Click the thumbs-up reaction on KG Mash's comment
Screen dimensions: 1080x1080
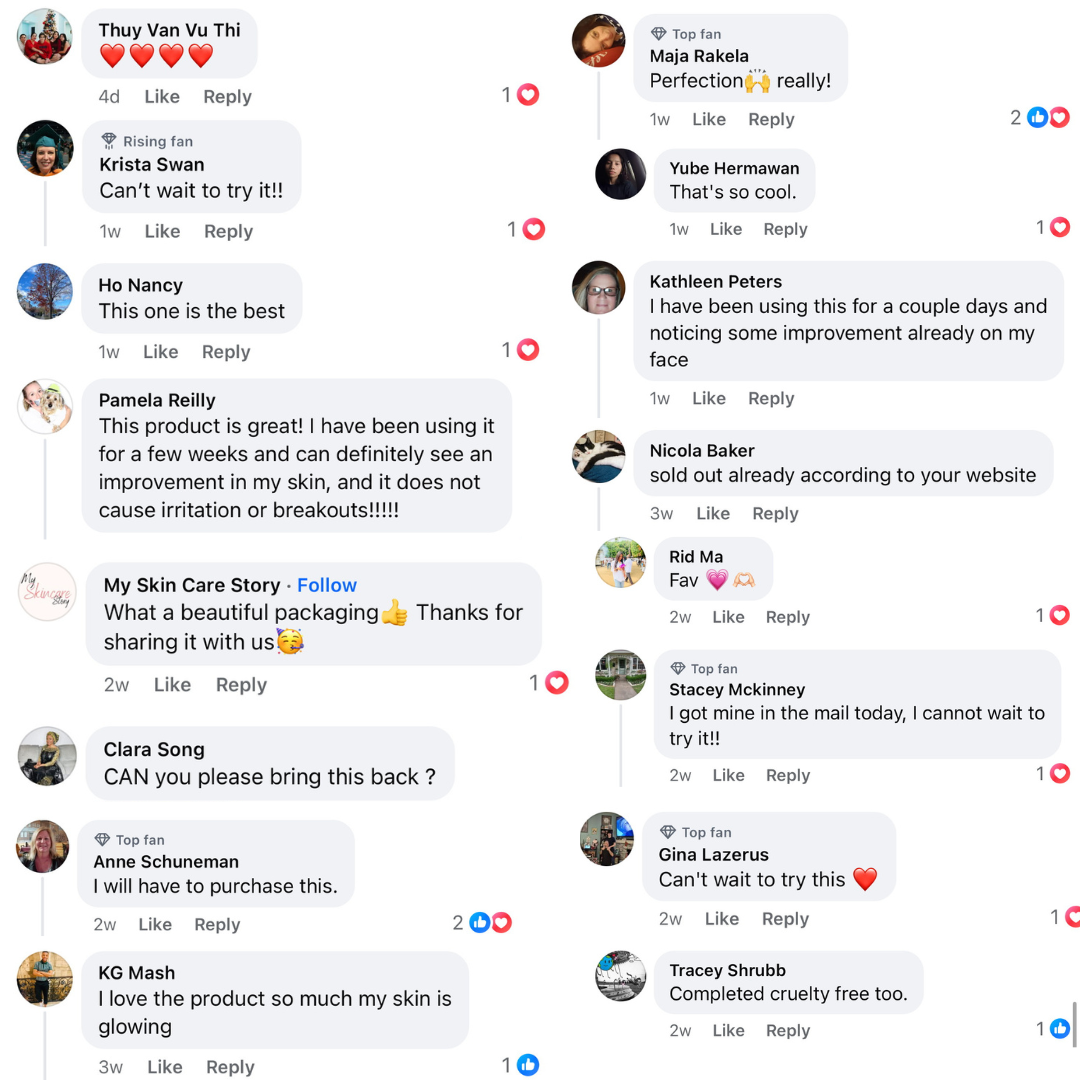528,1065
